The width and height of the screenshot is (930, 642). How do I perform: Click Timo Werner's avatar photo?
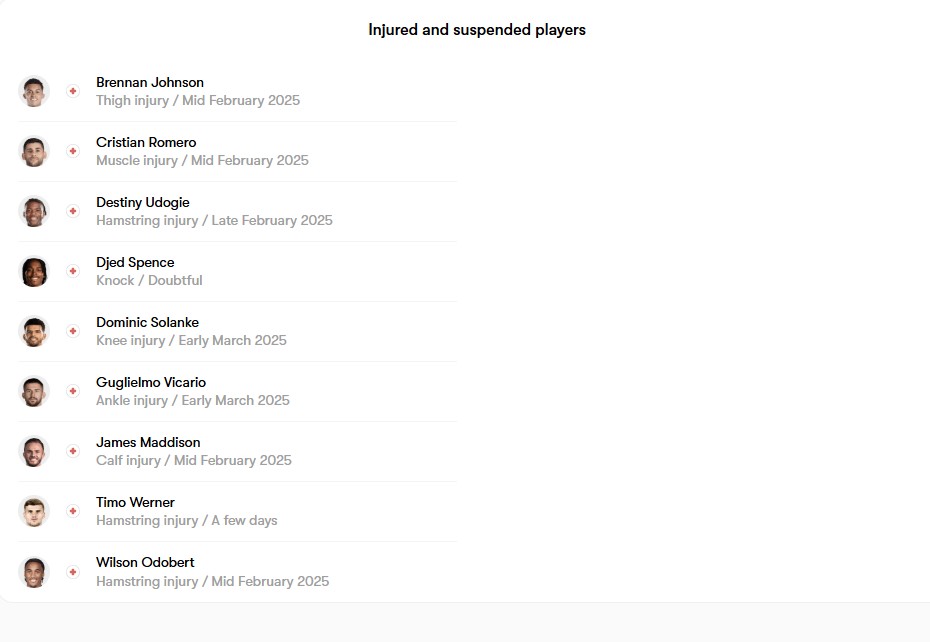click(34, 511)
